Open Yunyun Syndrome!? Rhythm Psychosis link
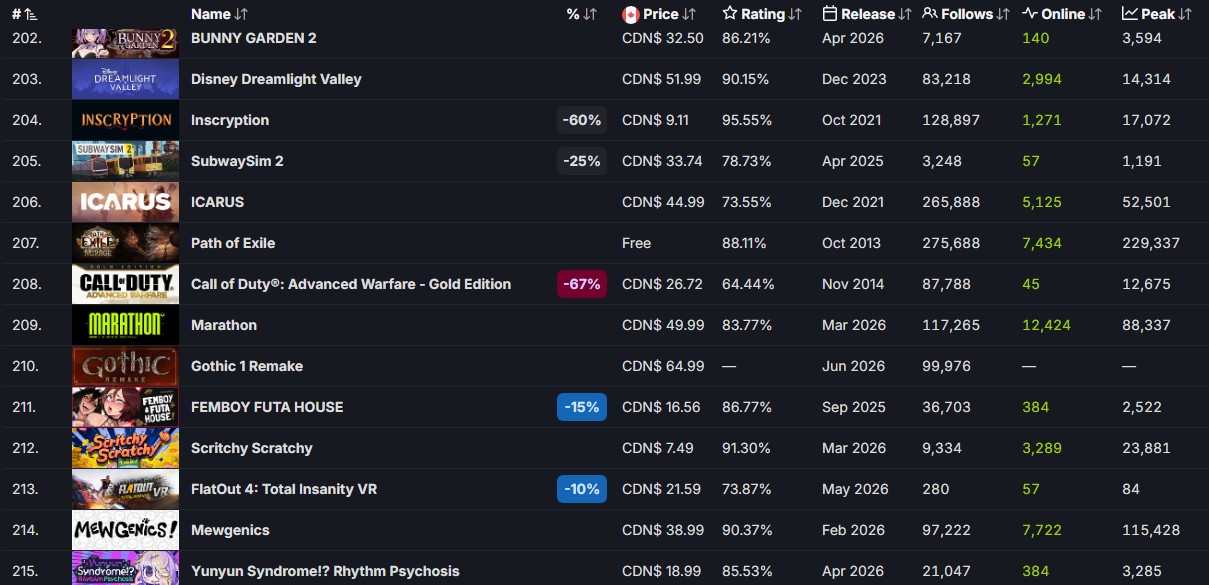This screenshot has height=585, width=1209. [x=326, y=571]
